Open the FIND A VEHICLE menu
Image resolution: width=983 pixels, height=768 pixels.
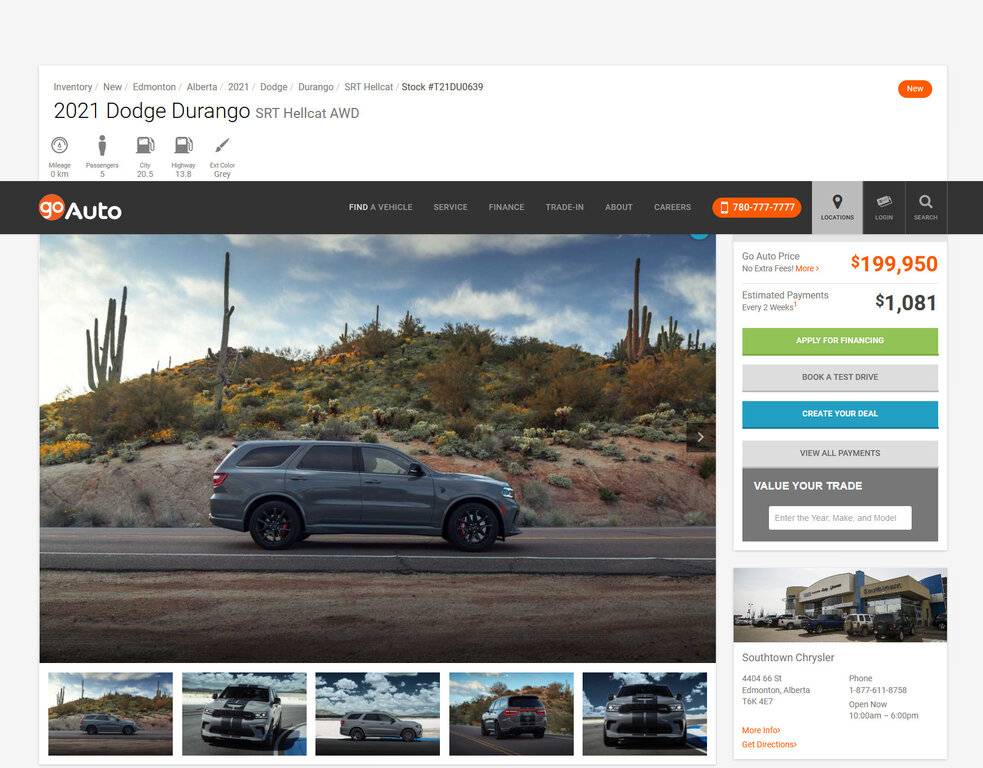click(x=381, y=207)
